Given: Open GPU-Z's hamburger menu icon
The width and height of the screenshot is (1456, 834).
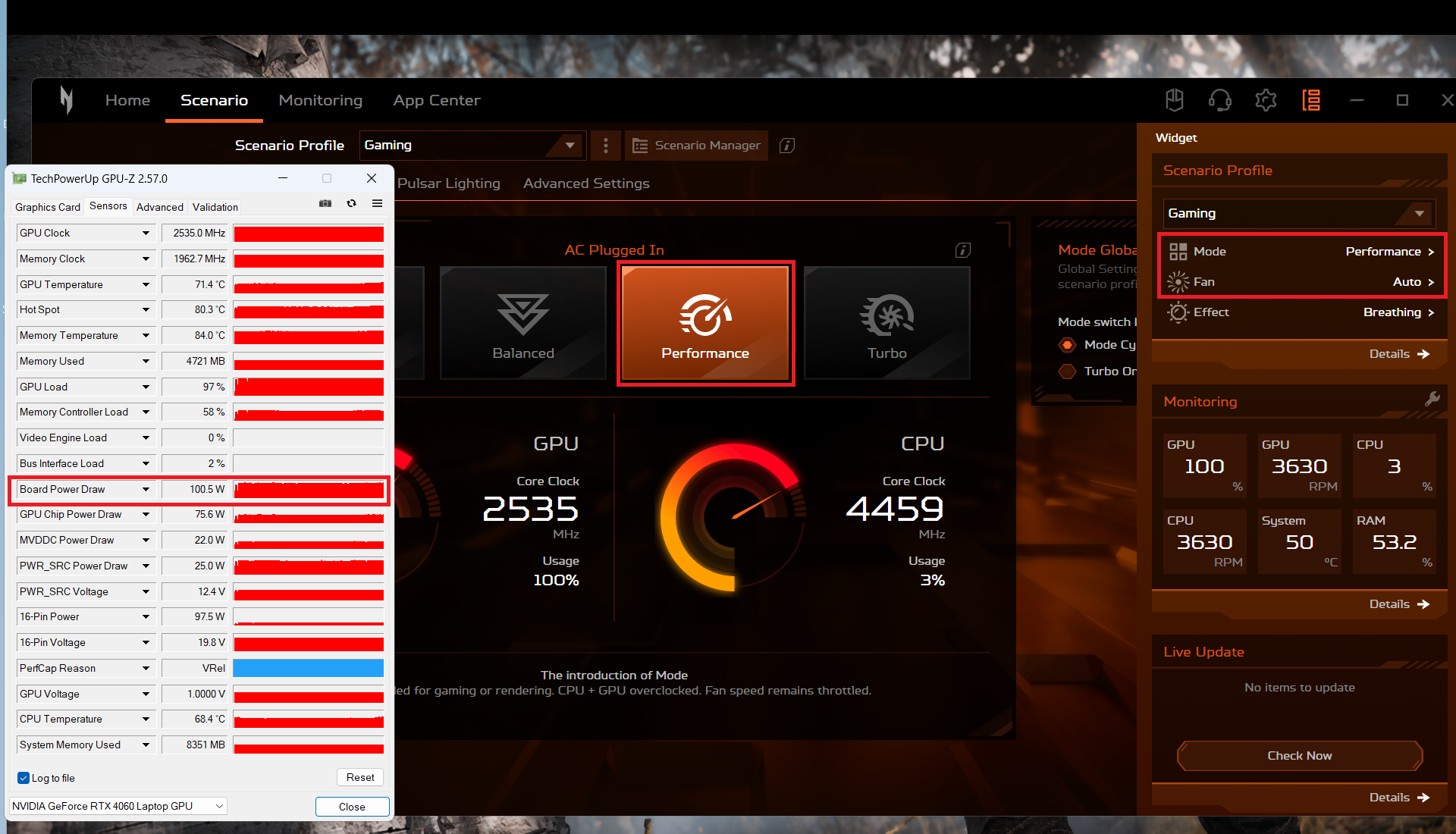Looking at the screenshot, I should (377, 203).
